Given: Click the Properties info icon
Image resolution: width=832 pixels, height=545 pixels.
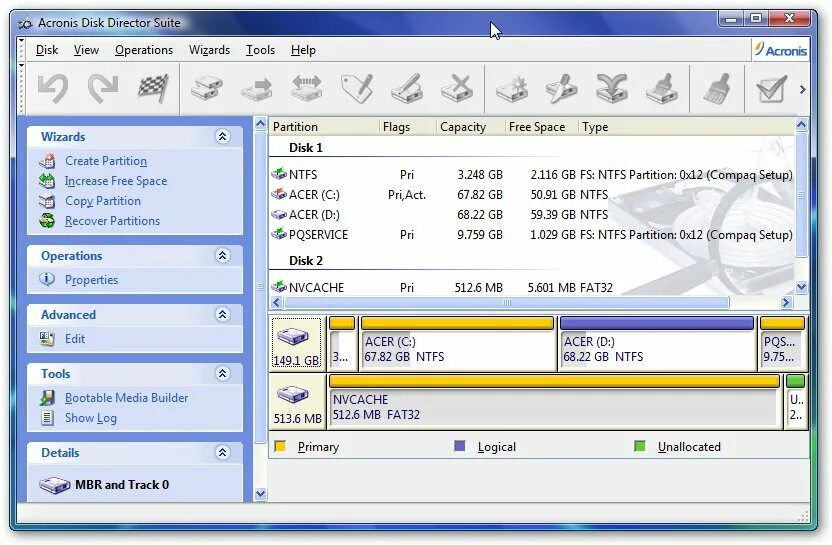Looking at the screenshot, I should point(47,279).
